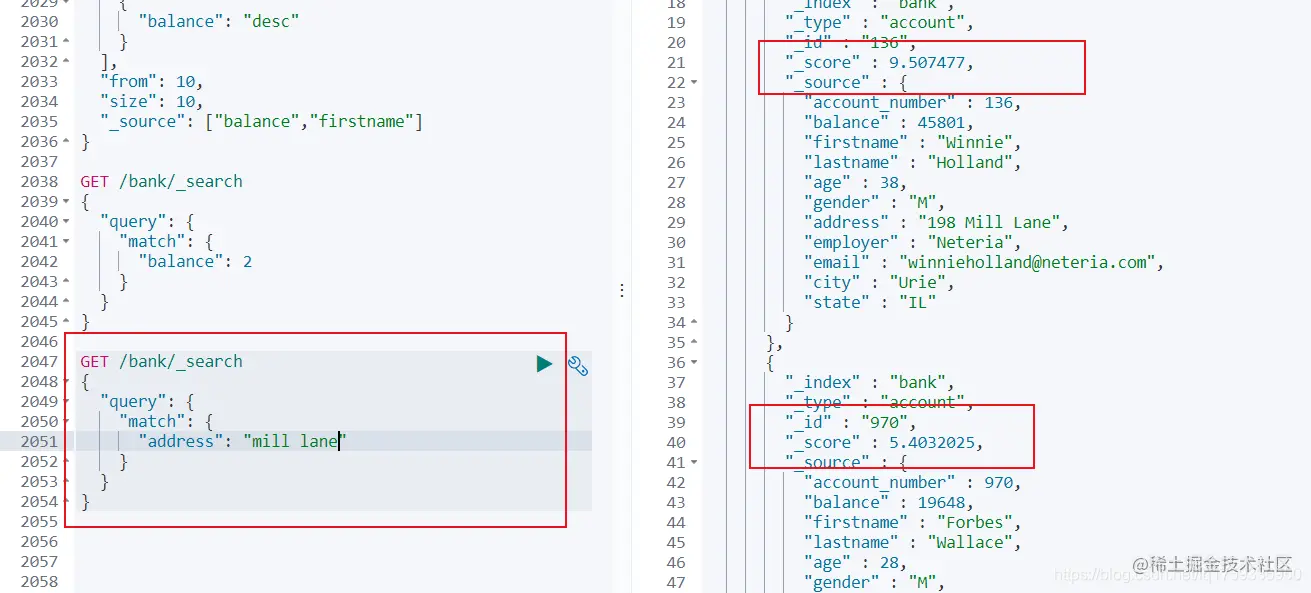Click the "age" : 38 line
Viewport: 1311px width, 593px height.
click(855, 182)
